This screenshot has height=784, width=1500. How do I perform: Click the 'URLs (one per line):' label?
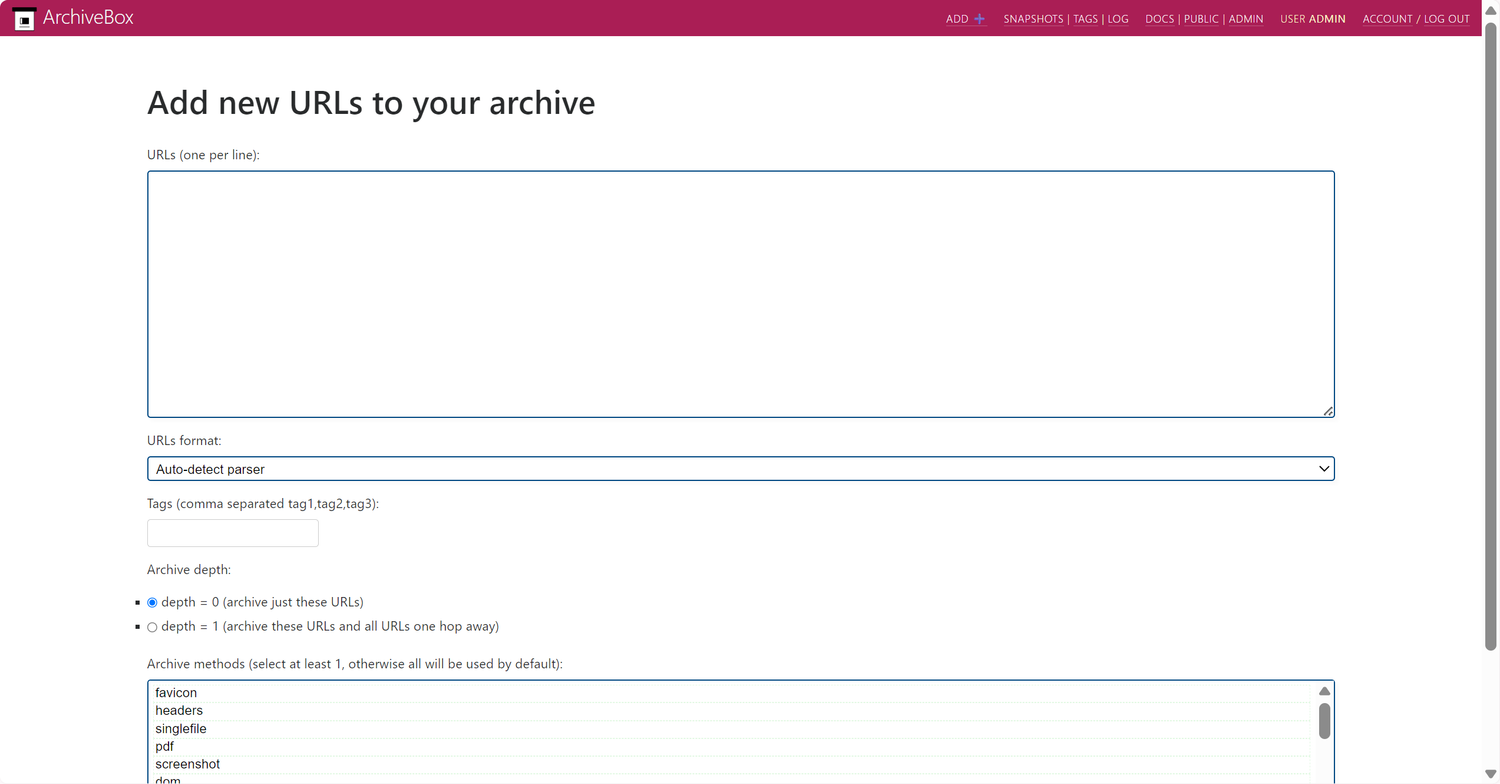(x=203, y=155)
